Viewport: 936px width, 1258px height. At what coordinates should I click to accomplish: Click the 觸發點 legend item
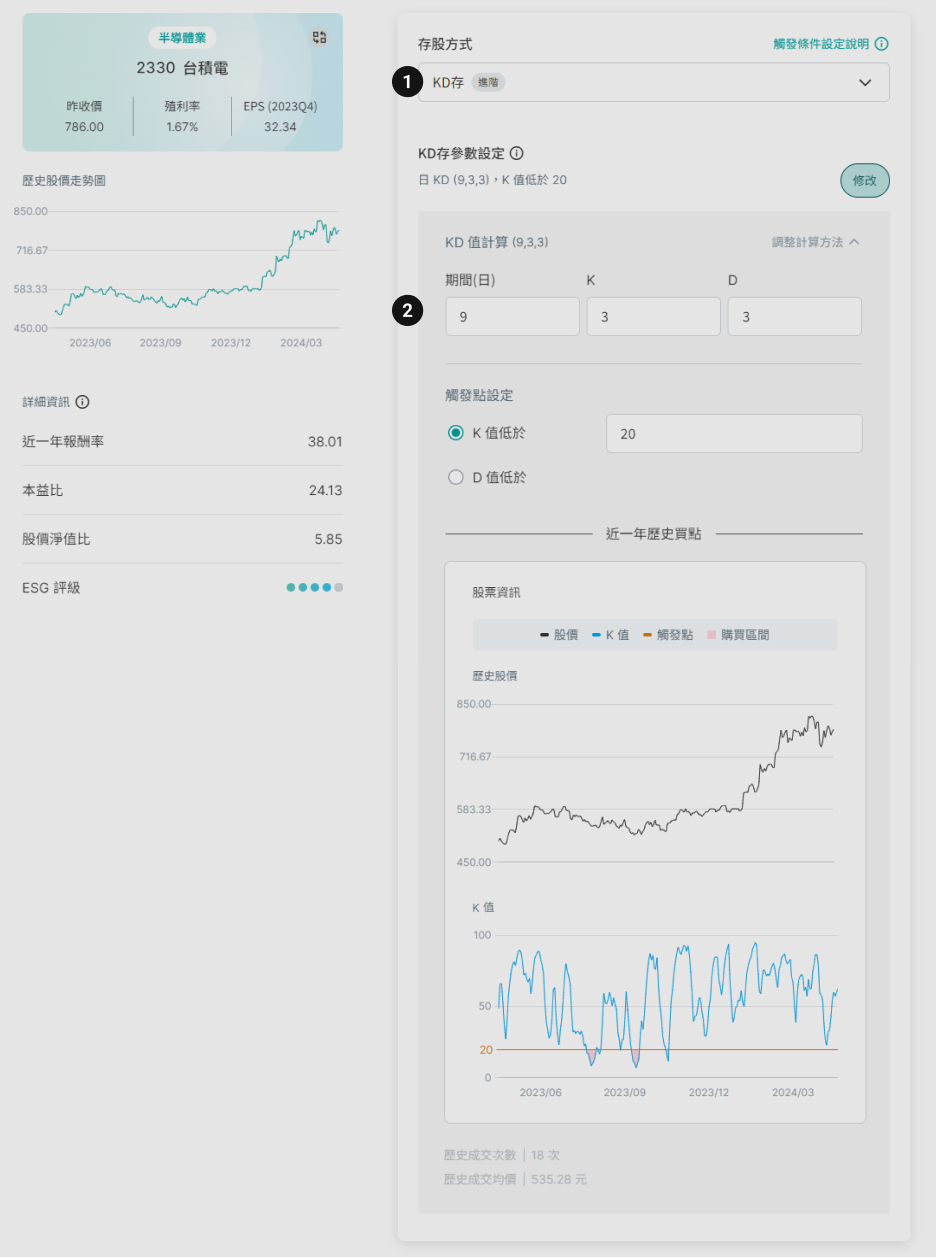click(x=668, y=635)
